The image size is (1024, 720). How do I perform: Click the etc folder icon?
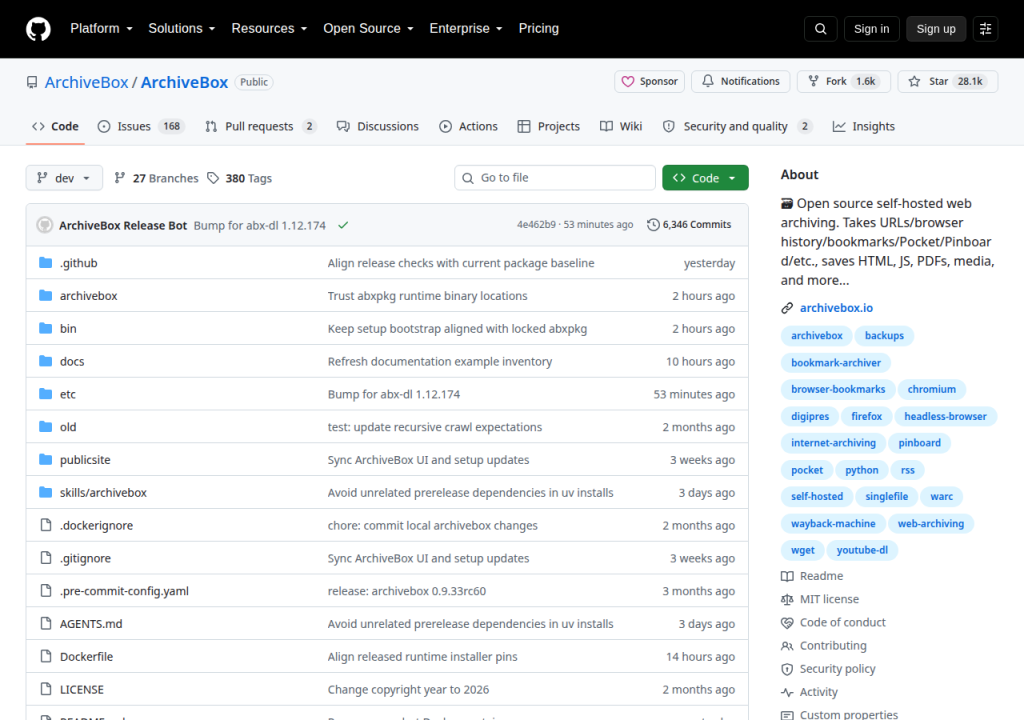pyautogui.click(x=45, y=393)
